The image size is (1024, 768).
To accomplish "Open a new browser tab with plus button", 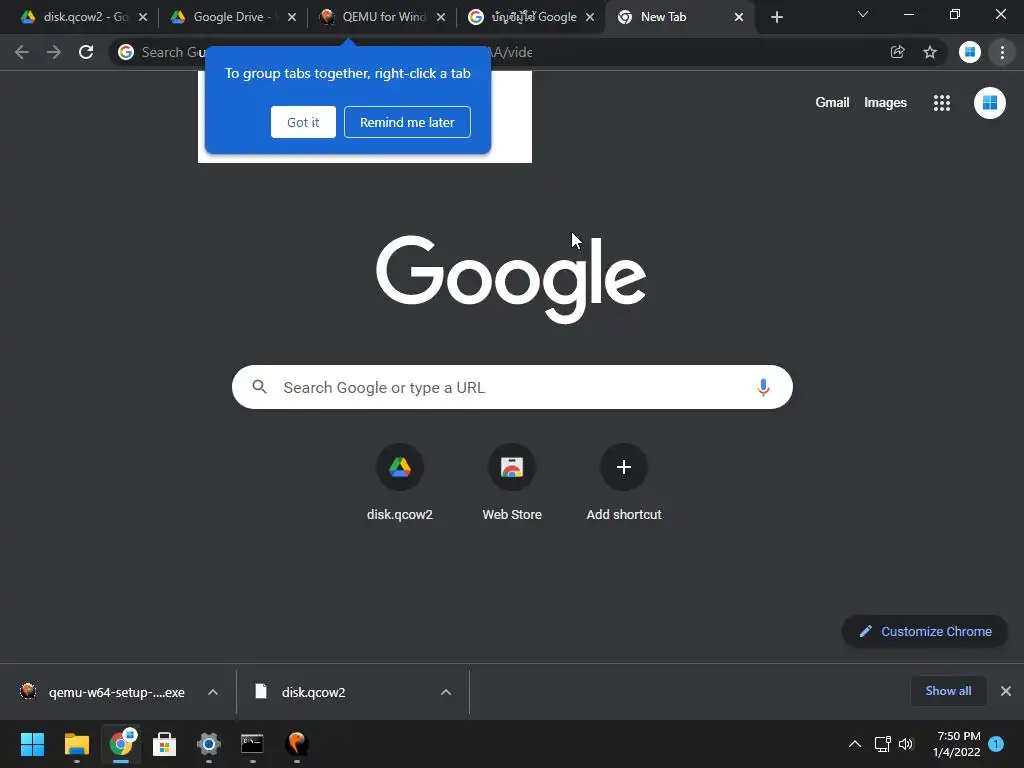I will pyautogui.click(x=776, y=18).
